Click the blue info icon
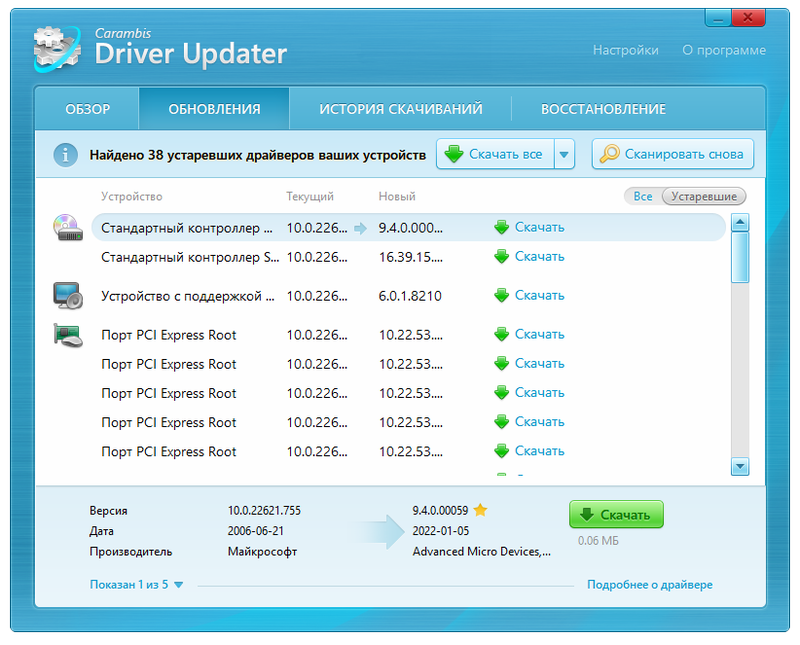This screenshot has width=800, height=645. 65,154
